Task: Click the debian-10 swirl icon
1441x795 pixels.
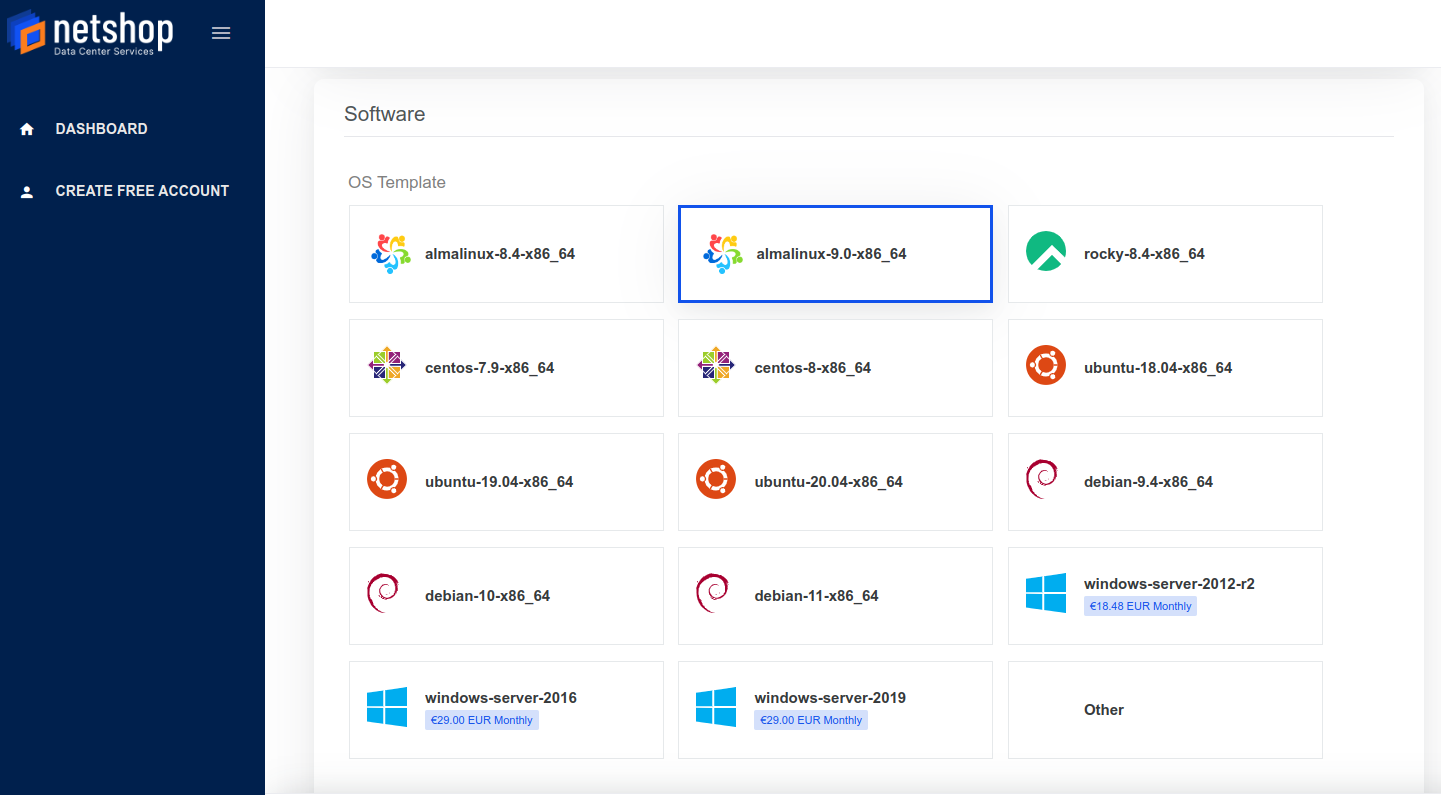Action: point(383,593)
